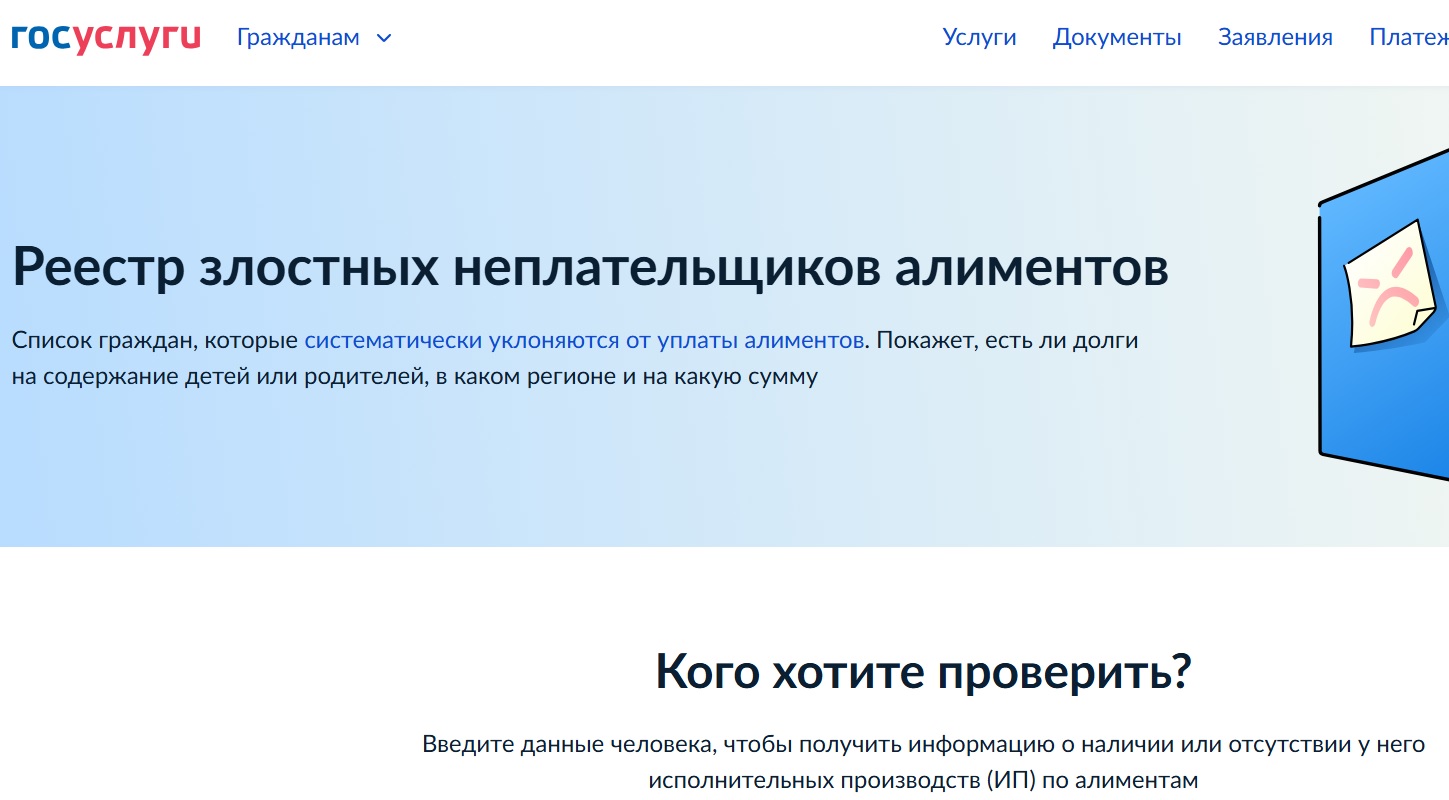1449x800 pixels.
Task: Click the line исполнительных производств (ИП) по алиментам
Action: pyautogui.click(x=923, y=780)
